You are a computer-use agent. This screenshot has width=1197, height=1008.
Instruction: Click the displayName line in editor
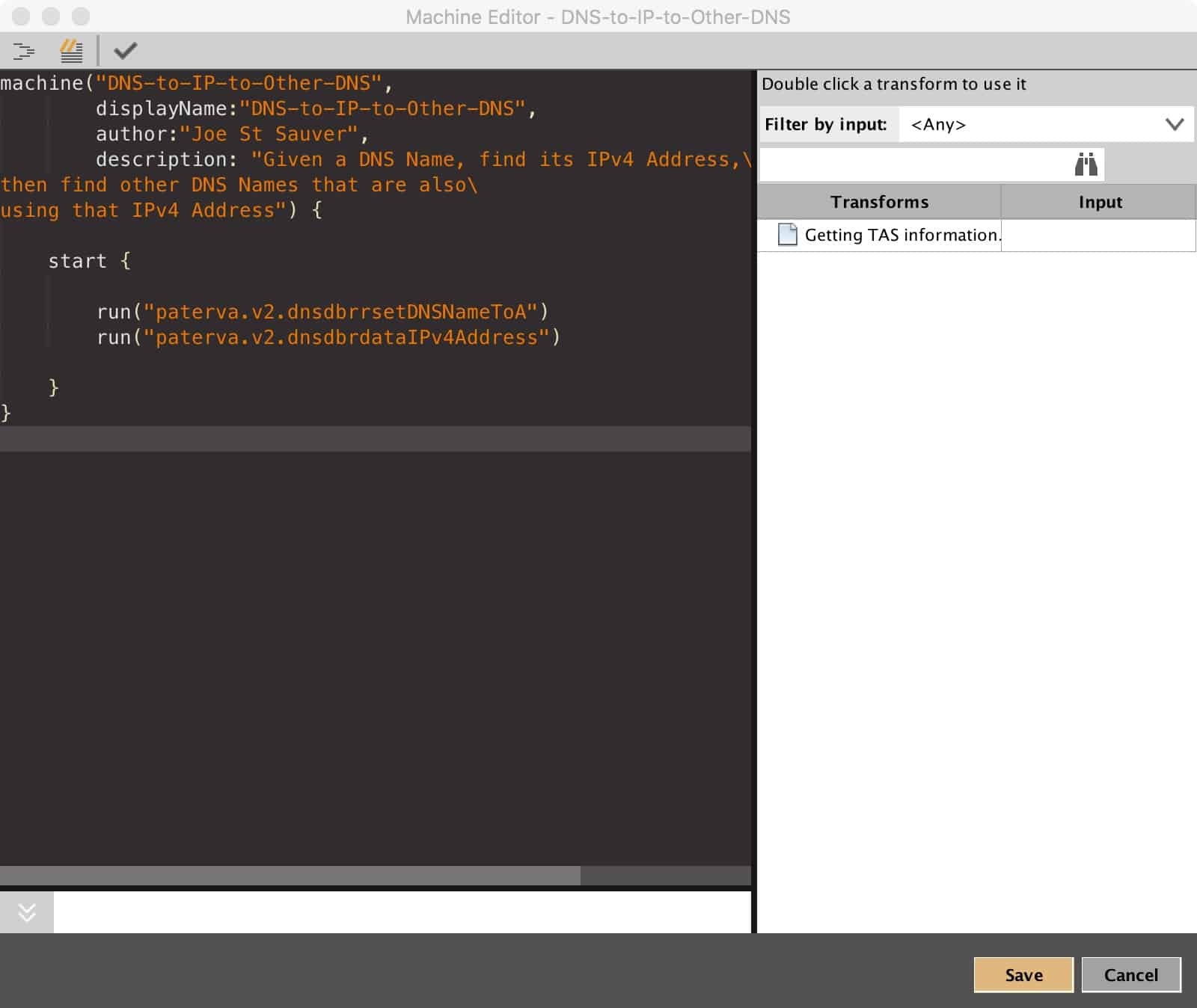click(316, 108)
